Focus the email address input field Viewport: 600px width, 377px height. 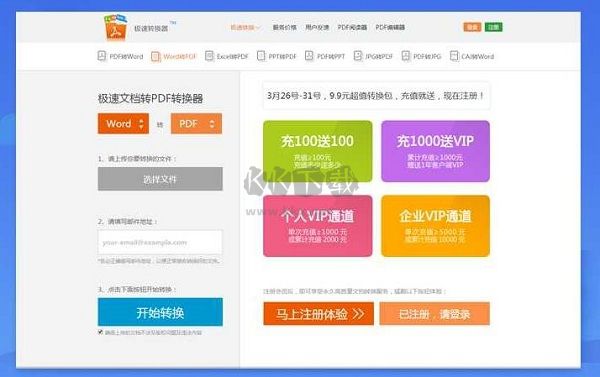point(160,242)
